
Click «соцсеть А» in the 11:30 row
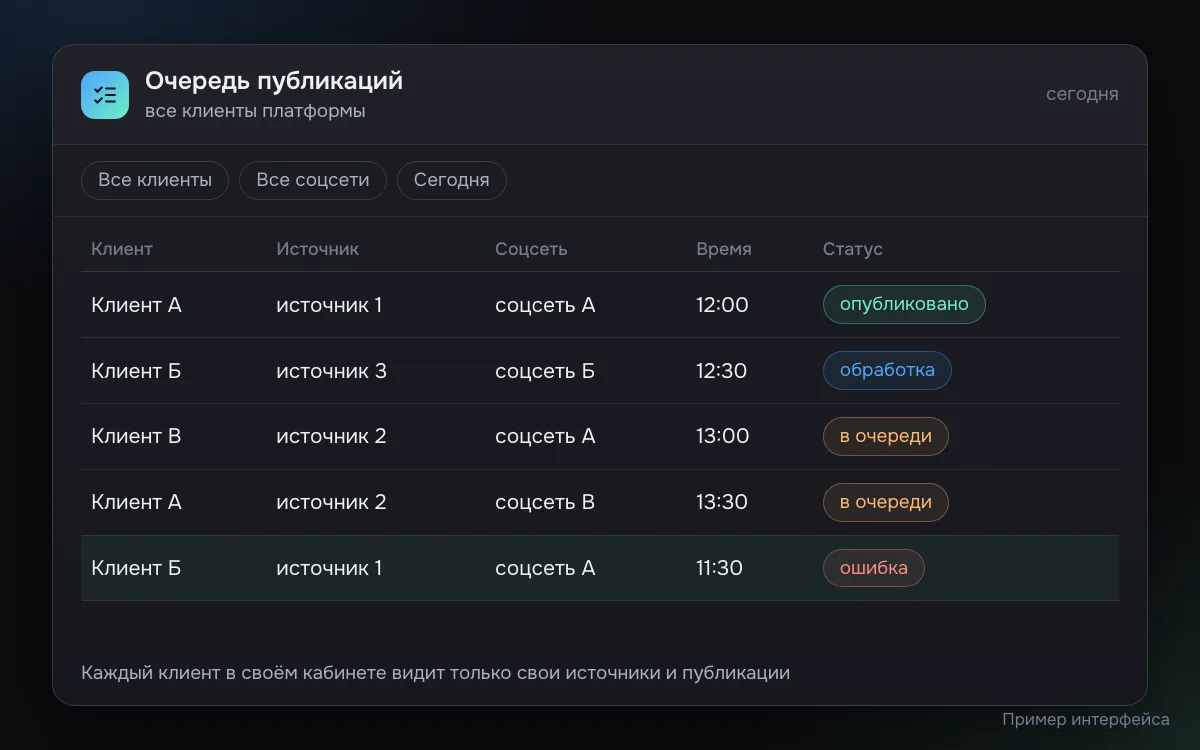(545, 568)
